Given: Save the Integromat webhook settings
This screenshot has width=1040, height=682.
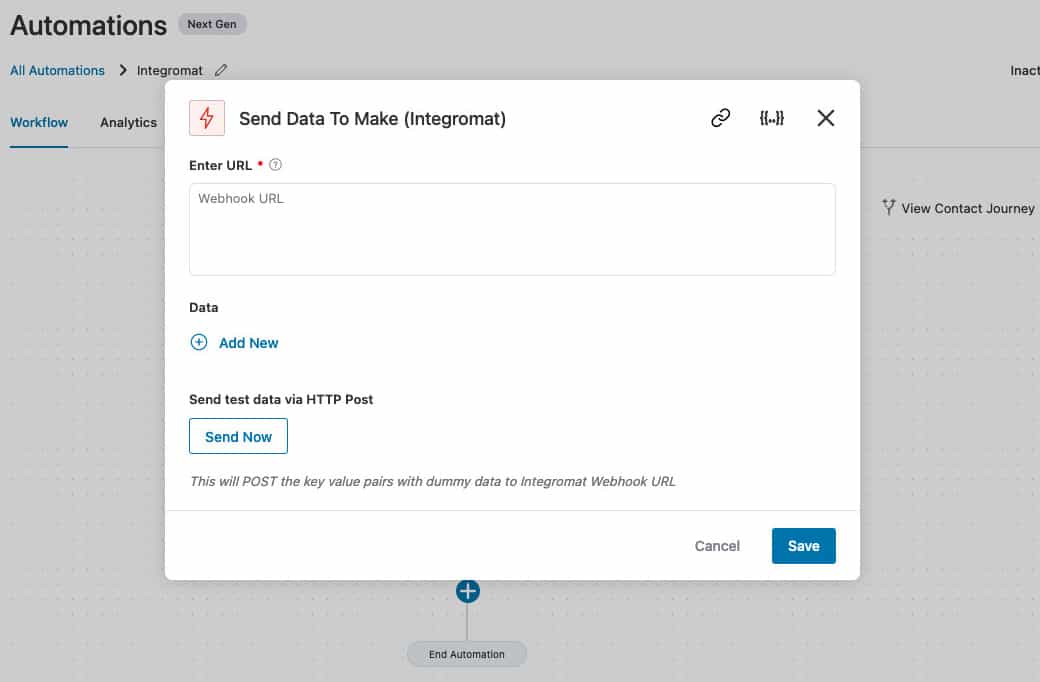Looking at the screenshot, I should (x=803, y=546).
